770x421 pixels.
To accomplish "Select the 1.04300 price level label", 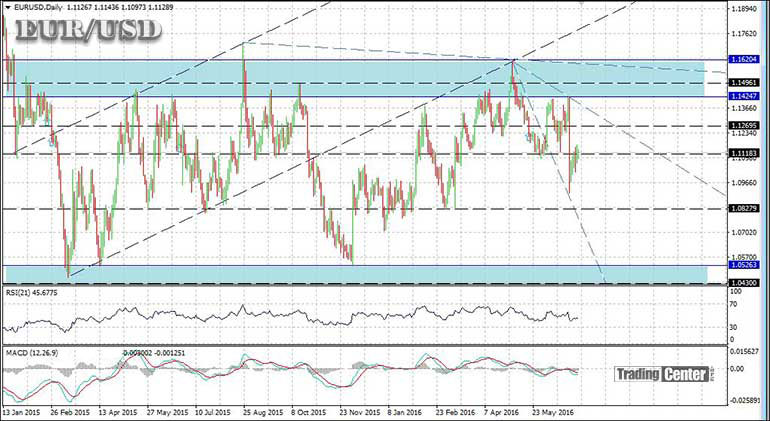I will (744, 283).
